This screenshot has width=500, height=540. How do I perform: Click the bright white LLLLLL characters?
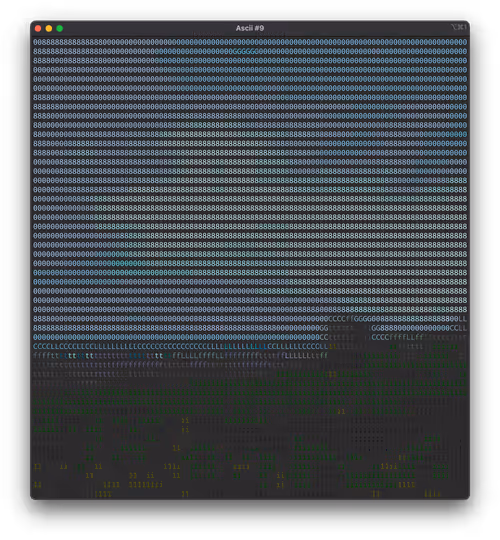pos(297,355)
